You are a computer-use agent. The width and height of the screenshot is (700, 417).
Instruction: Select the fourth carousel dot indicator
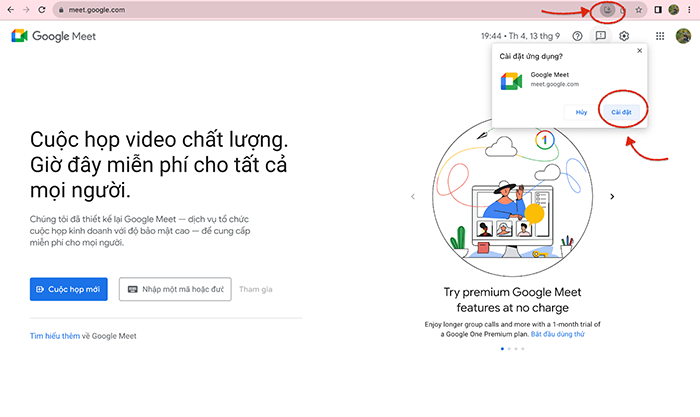(x=523, y=349)
